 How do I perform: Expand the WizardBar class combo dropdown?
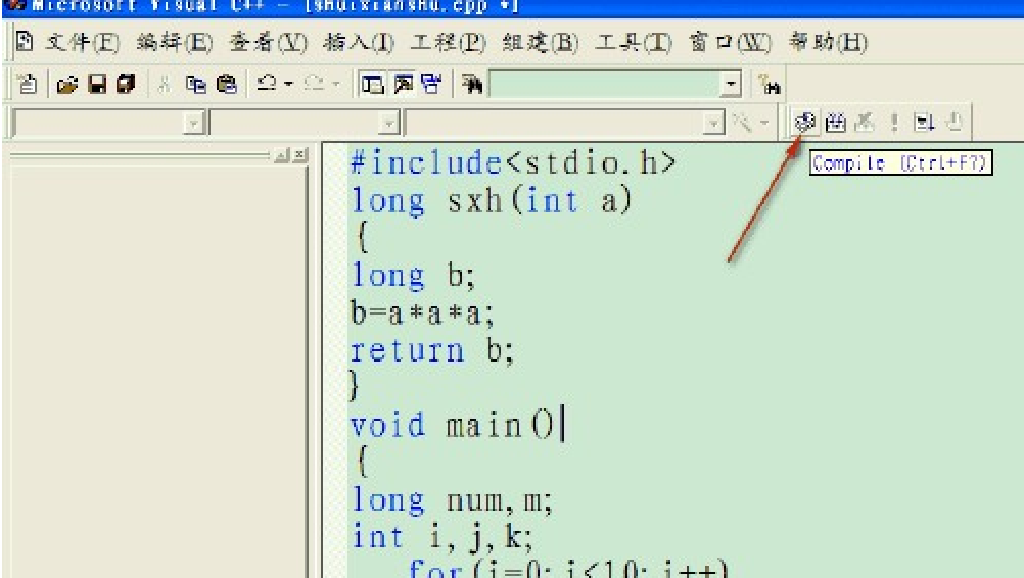point(194,123)
